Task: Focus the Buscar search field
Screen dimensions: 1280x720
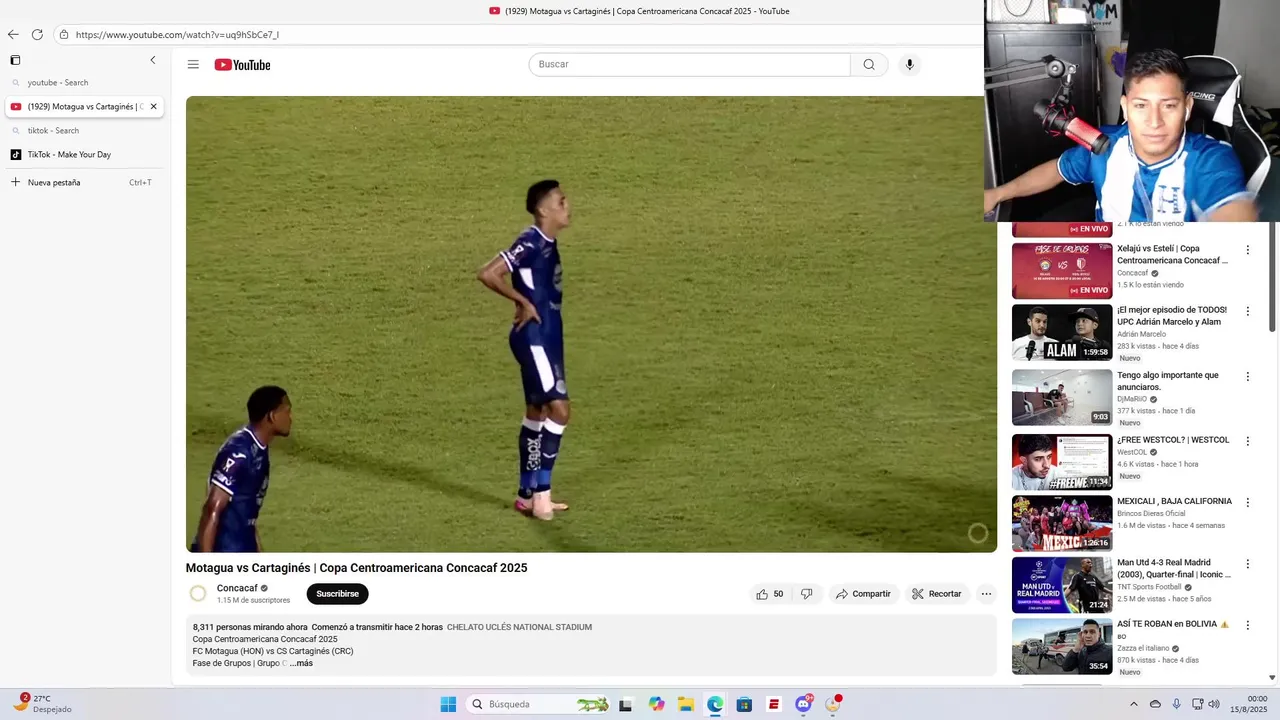Action: [x=689, y=64]
